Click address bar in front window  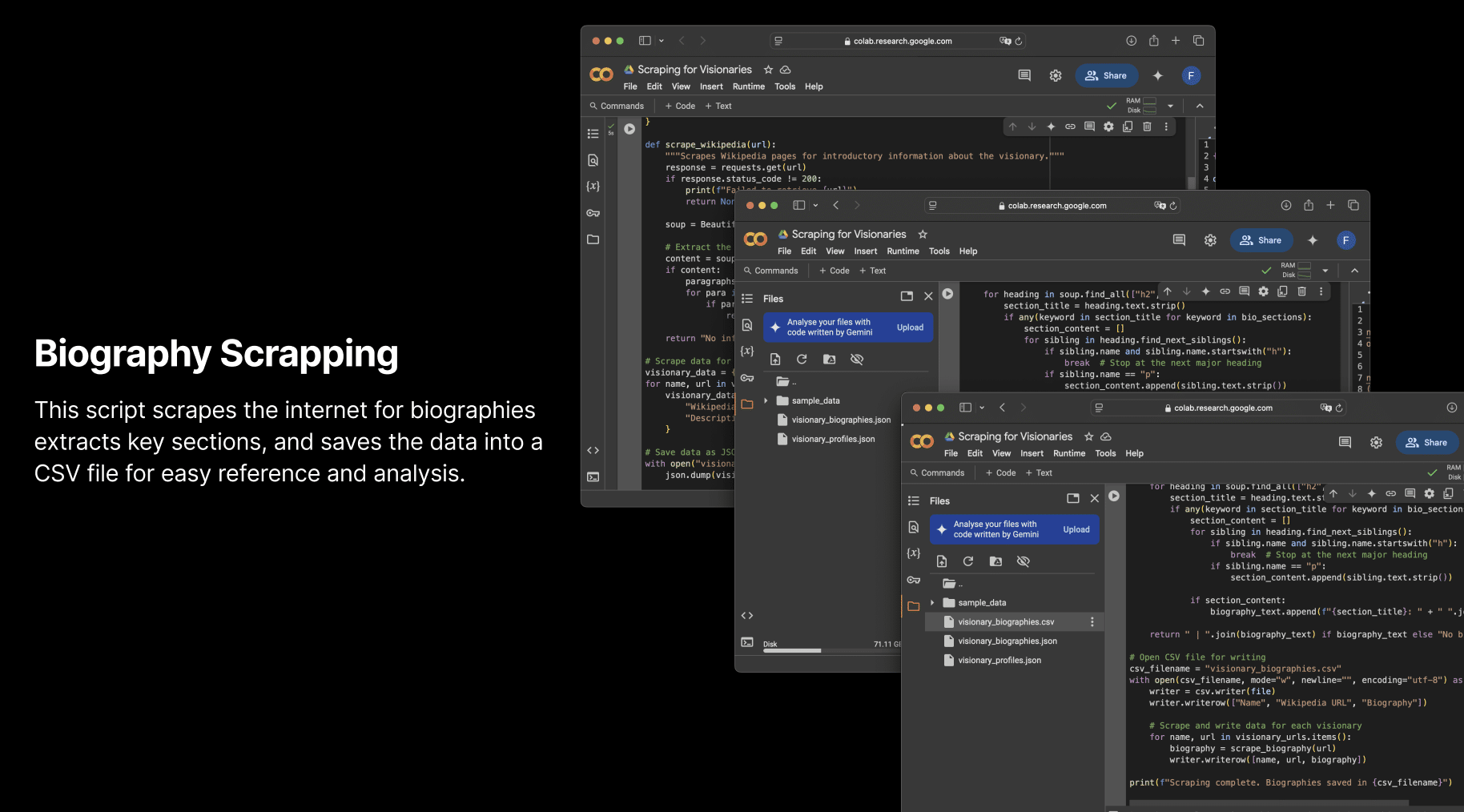(x=1217, y=408)
